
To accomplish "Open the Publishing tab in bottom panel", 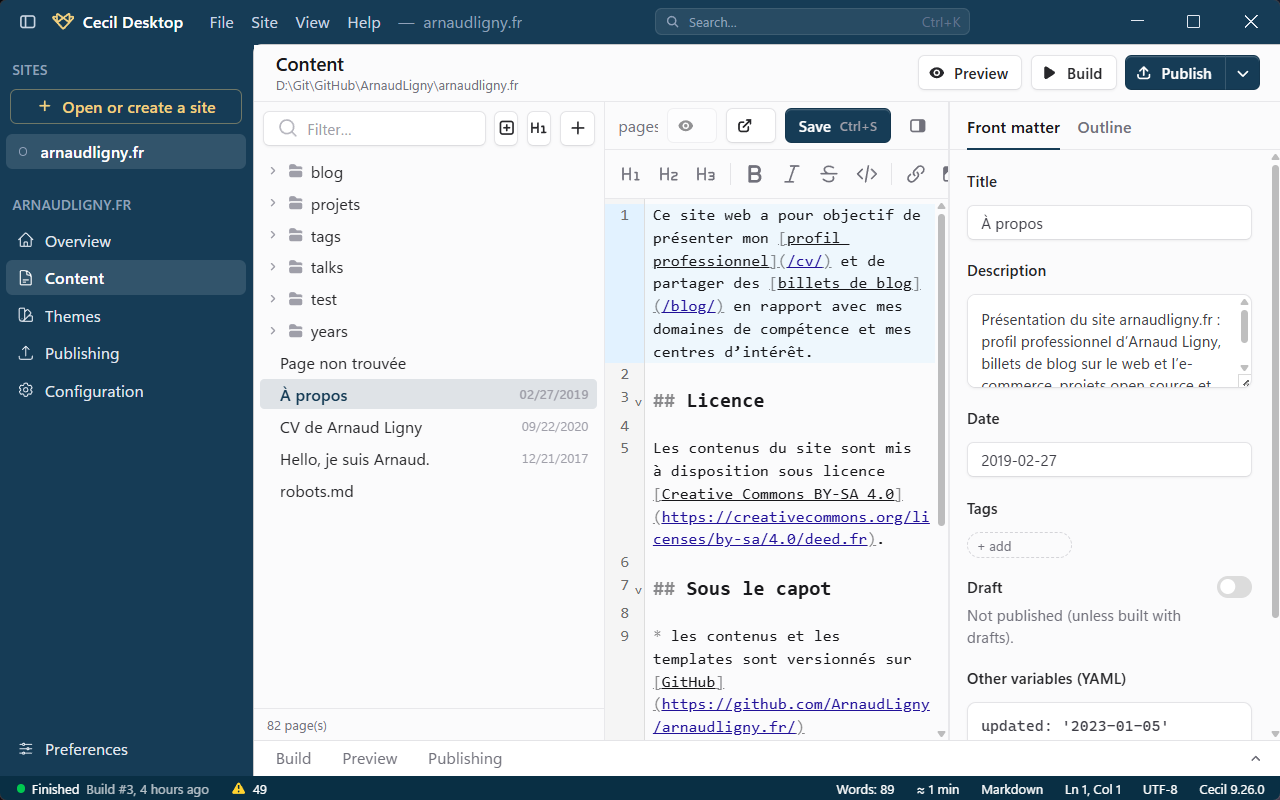I will 465,758.
